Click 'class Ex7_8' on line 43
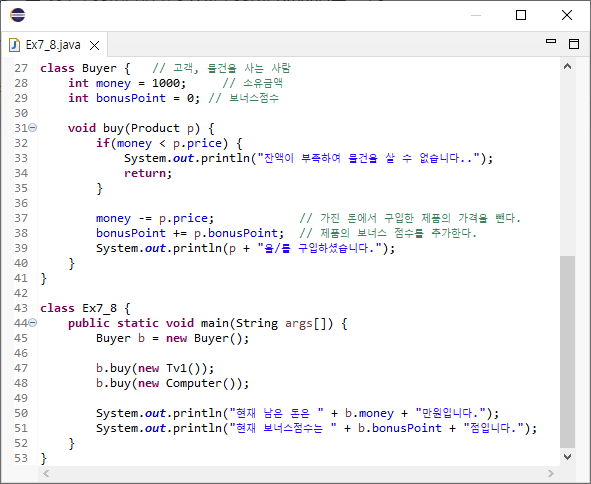Screen dimensions: 591x484 tap(78, 308)
